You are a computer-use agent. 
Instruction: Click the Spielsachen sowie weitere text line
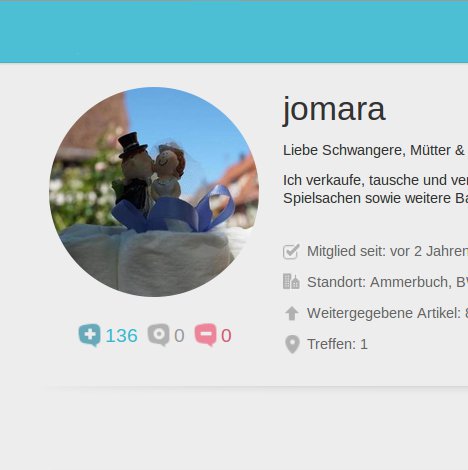(x=375, y=198)
